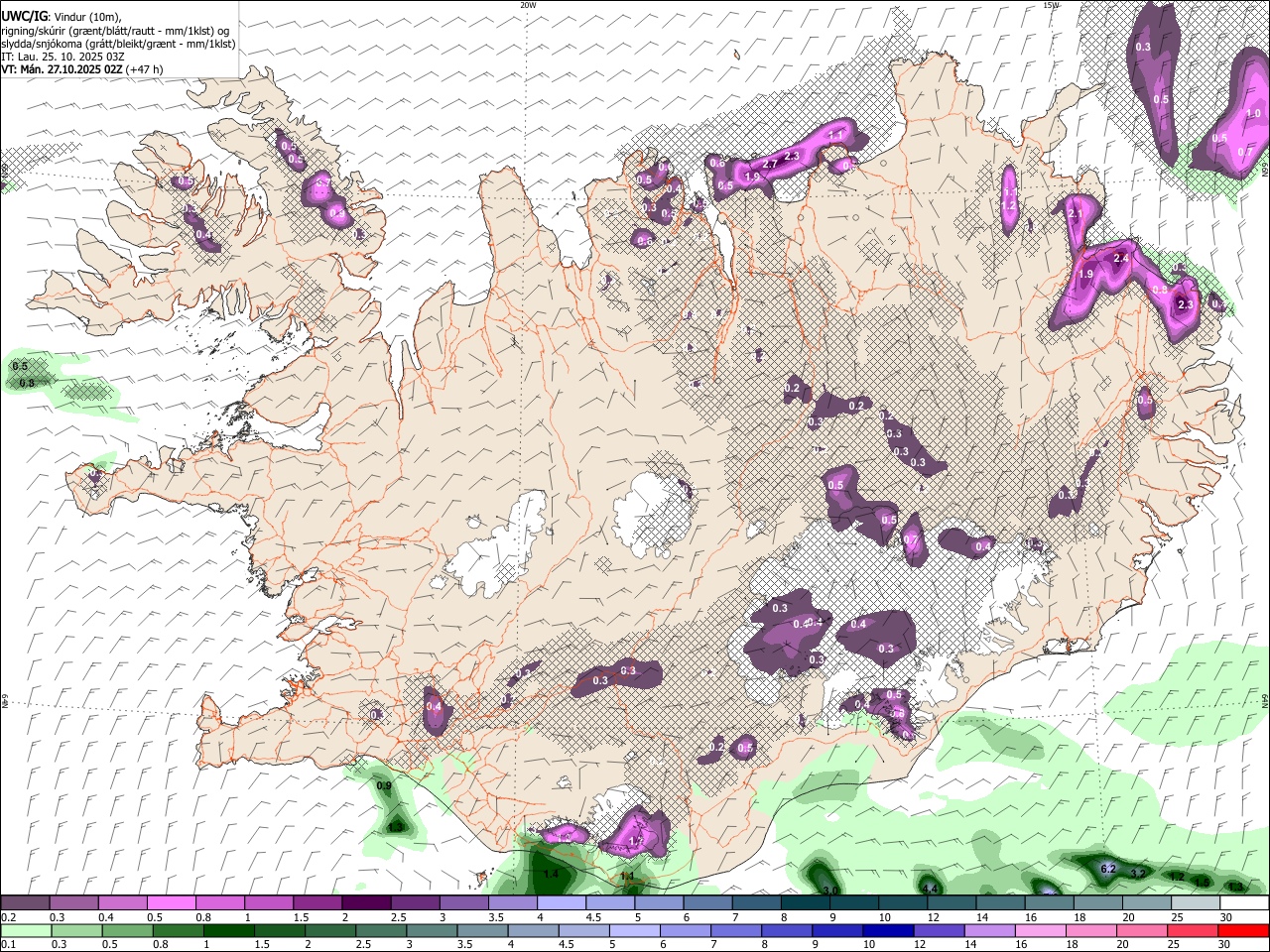1270x952 pixels.
Task: Click the bright pink snow swatch starting at 0.5
Action: [171, 902]
